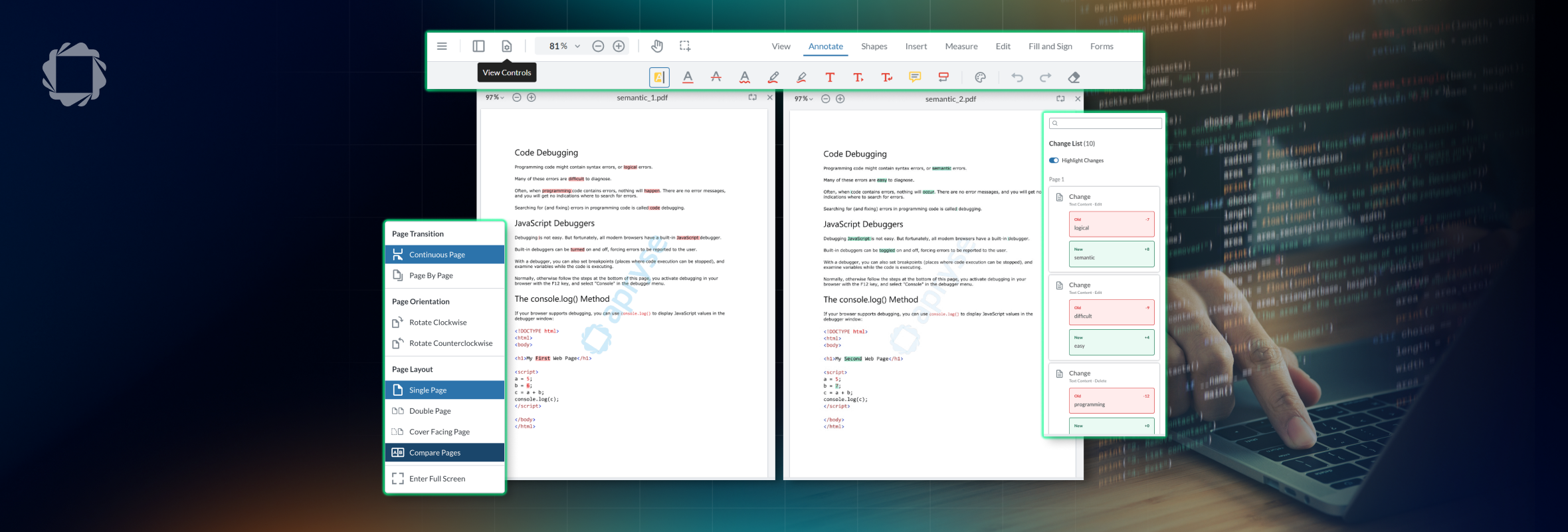Viewport: 1568px width, 532px height.
Task: Click the Change List search field
Action: [1106, 123]
